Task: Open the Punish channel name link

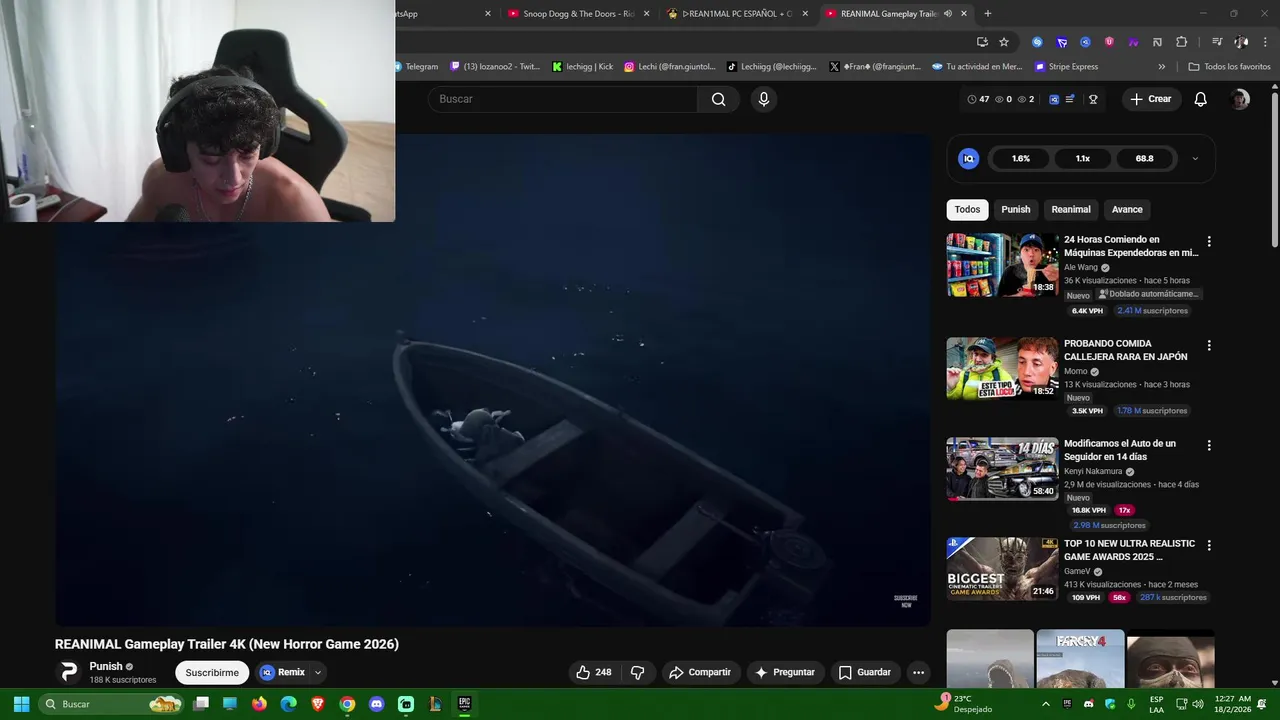Action: click(x=106, y=666)
